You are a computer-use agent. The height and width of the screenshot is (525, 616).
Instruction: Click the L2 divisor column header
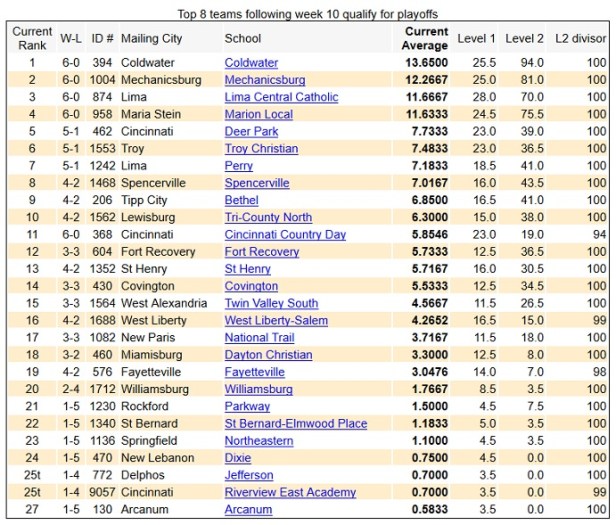[581, 38]
